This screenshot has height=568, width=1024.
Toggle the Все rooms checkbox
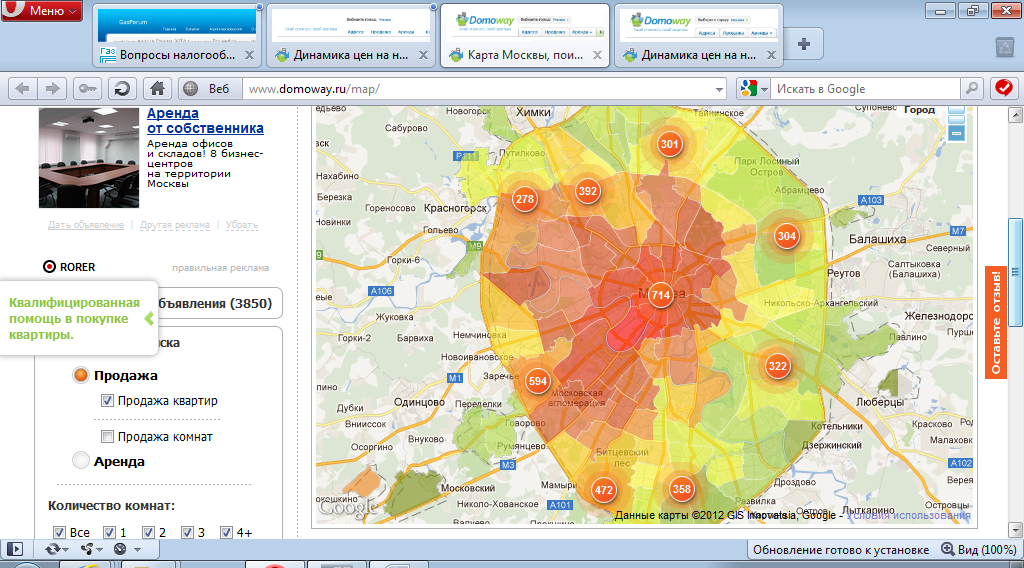click(x=59, y=532)
